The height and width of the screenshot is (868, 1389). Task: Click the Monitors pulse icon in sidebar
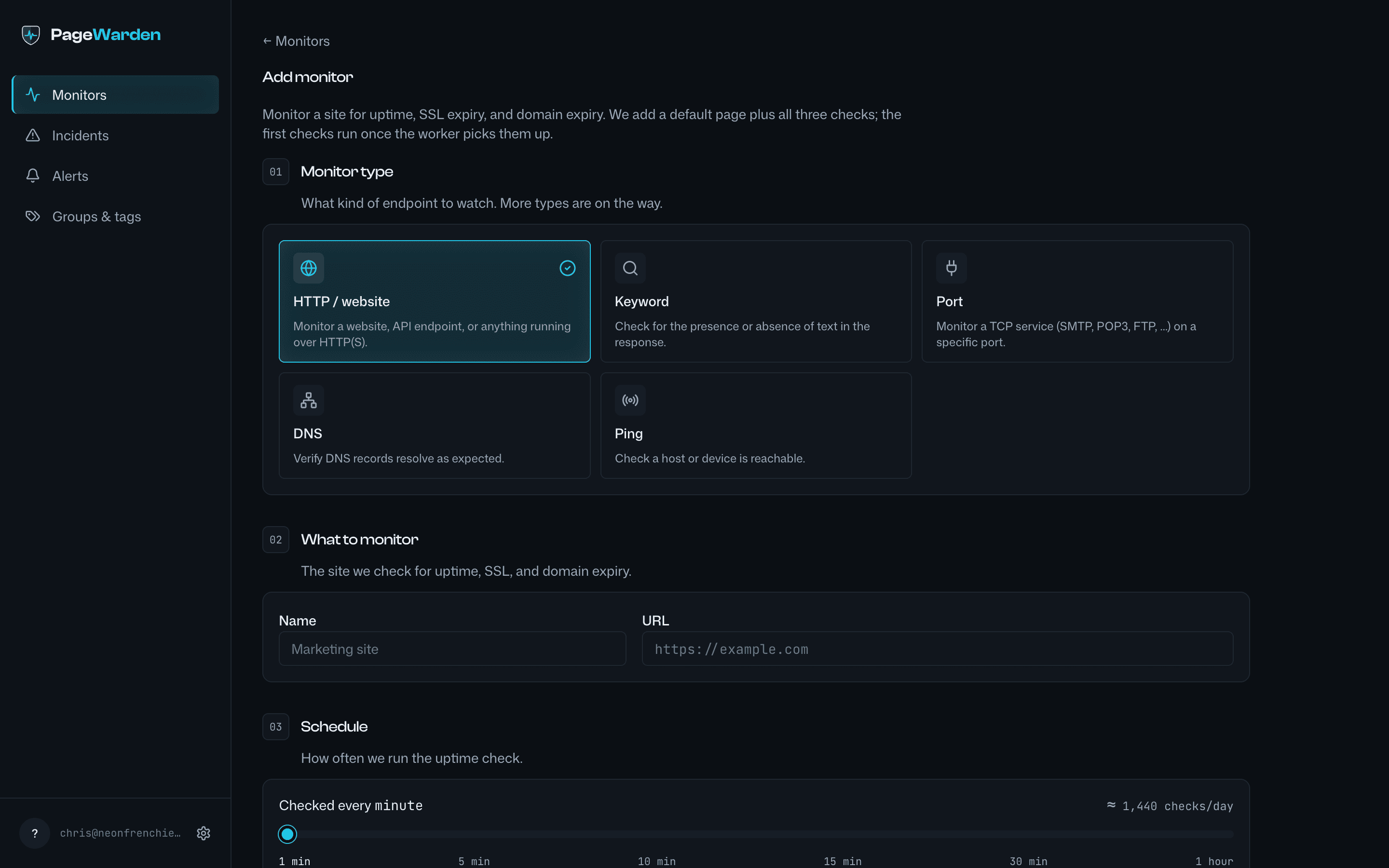coord(33,95)
